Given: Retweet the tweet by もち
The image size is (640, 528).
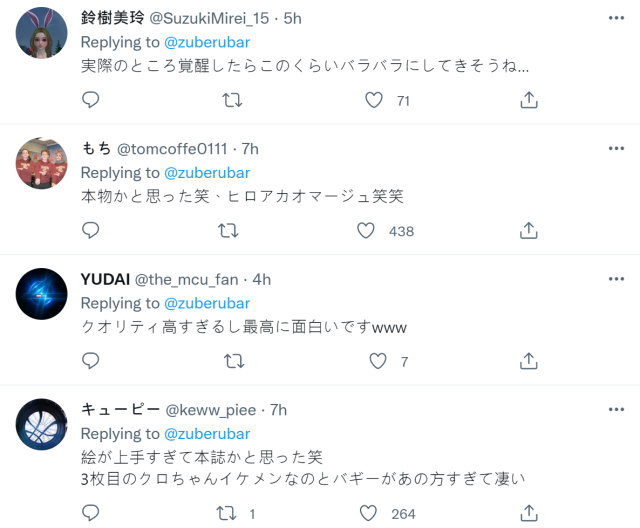Looking at the screenshot, I should click(228, 231).
